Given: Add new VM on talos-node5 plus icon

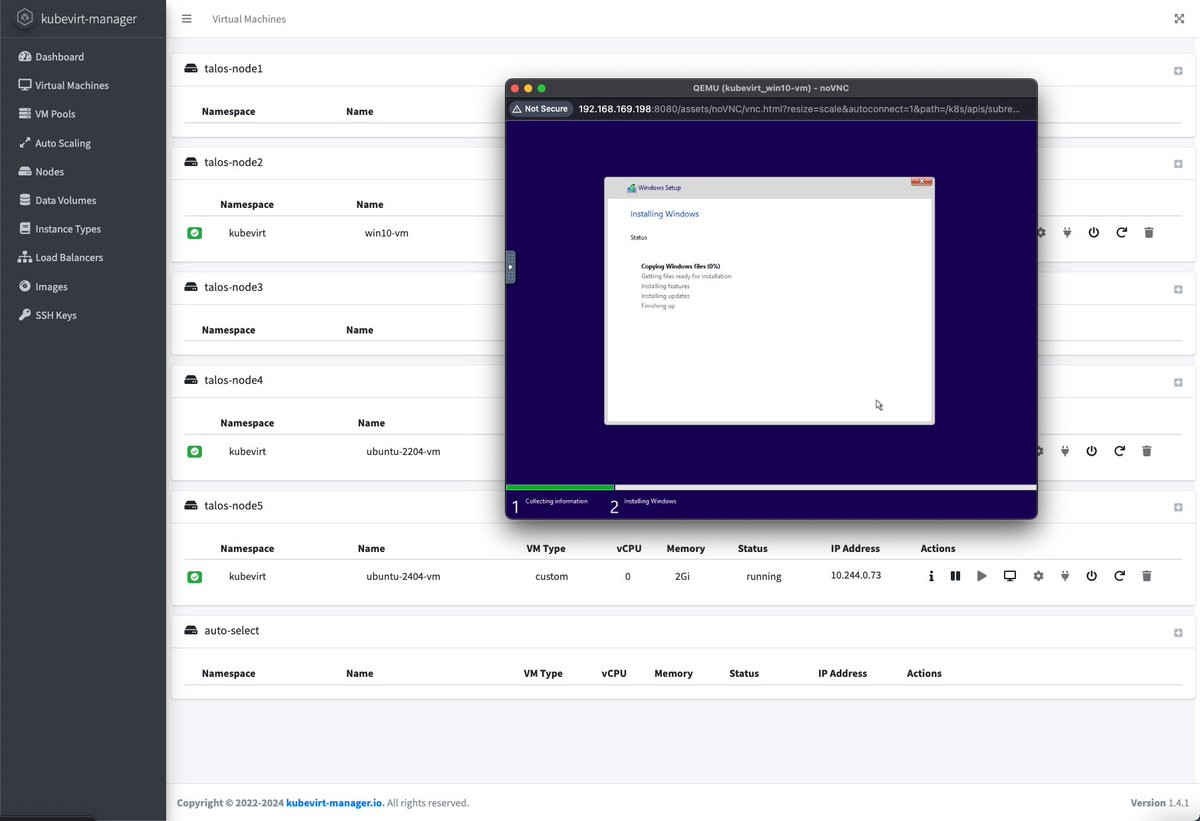Looking at the screenshot, I should coord(1178,507).
